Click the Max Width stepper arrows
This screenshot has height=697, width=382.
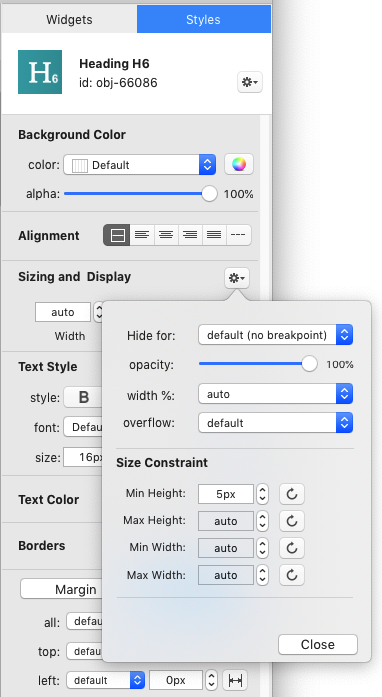click(262, 575)
